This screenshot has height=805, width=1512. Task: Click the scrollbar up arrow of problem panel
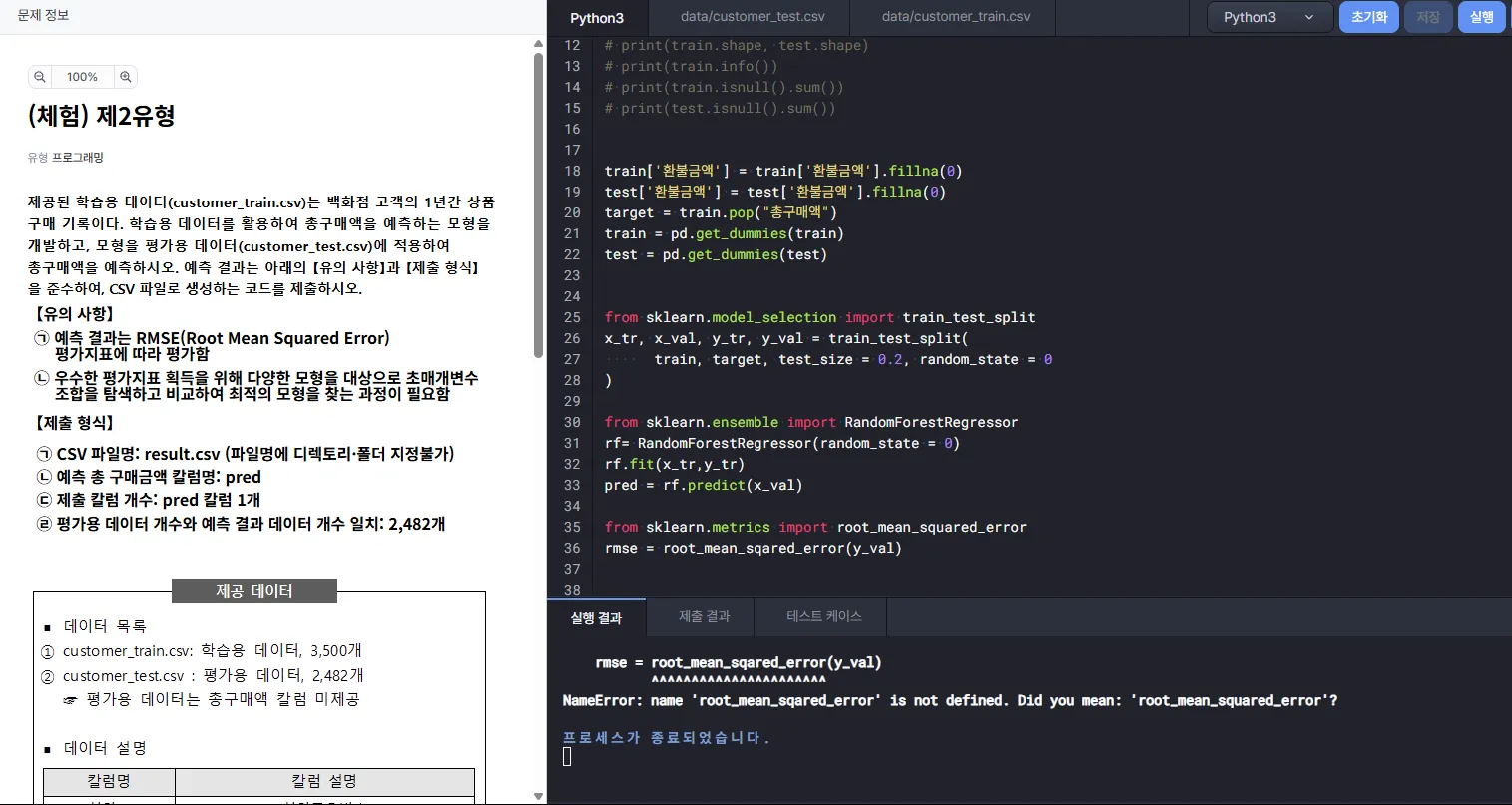coord(537,43)
